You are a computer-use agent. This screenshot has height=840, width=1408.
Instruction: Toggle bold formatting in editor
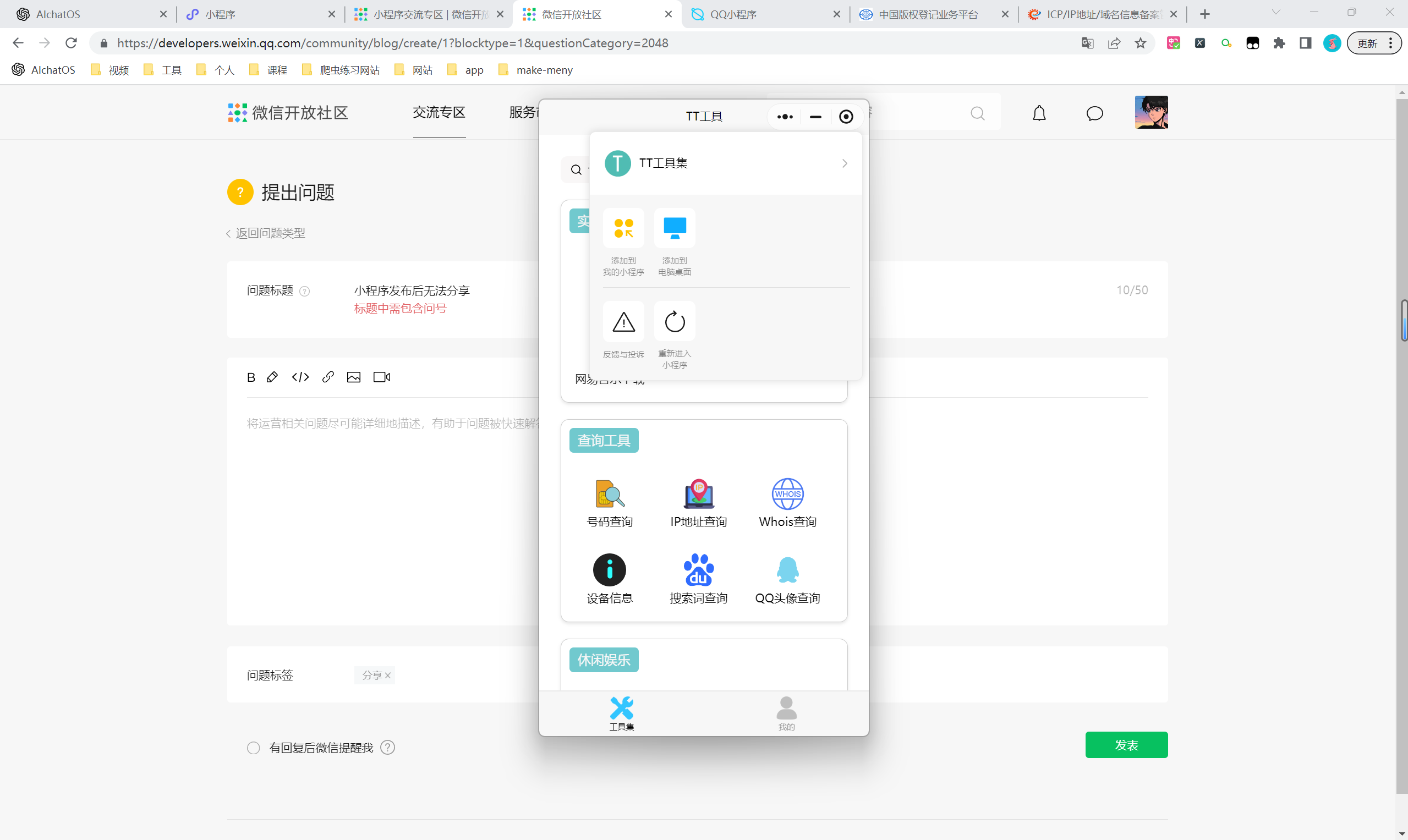[x=251, y=377]
